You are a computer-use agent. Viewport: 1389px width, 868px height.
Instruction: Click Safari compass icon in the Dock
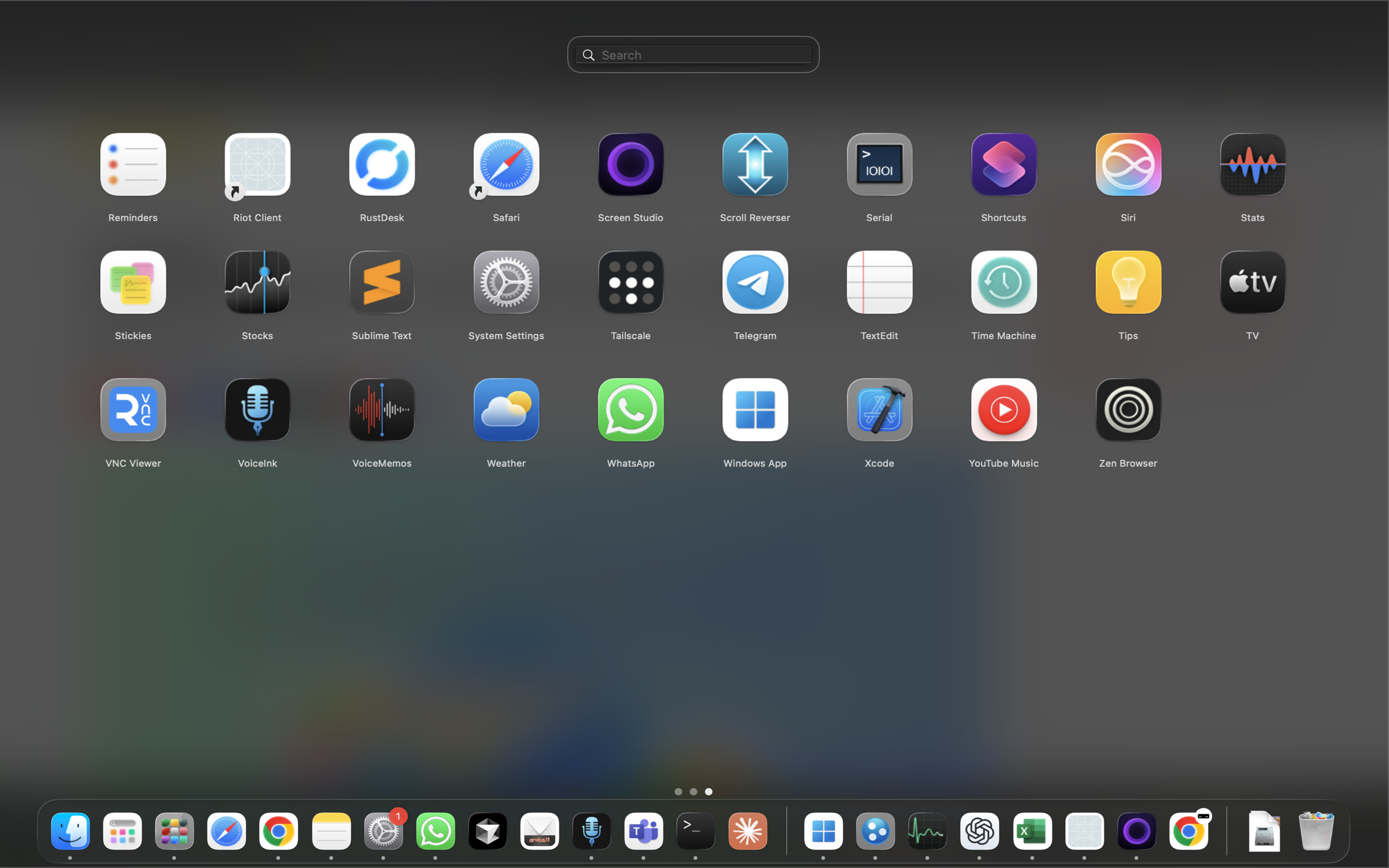(x=227, y=831)
